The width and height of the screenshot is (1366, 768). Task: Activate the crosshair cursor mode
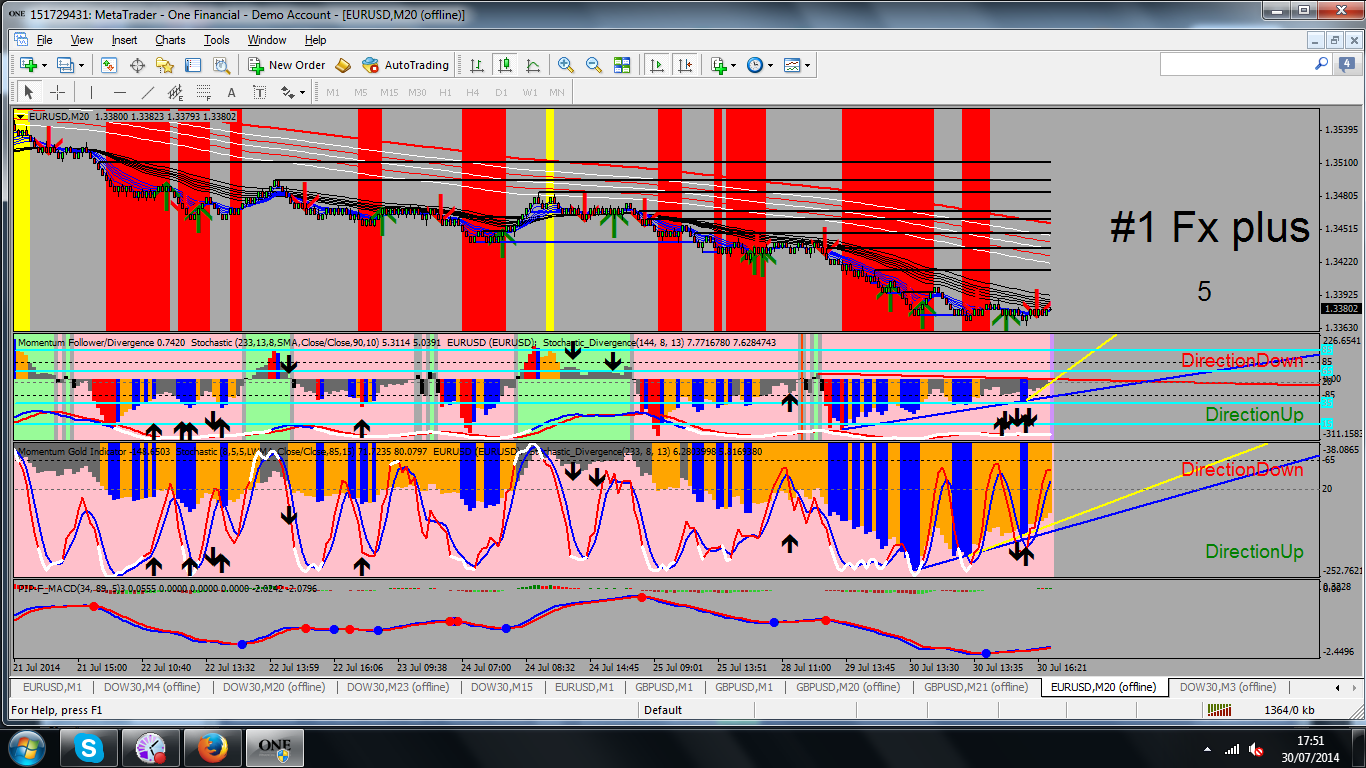(x=57, y=92)
